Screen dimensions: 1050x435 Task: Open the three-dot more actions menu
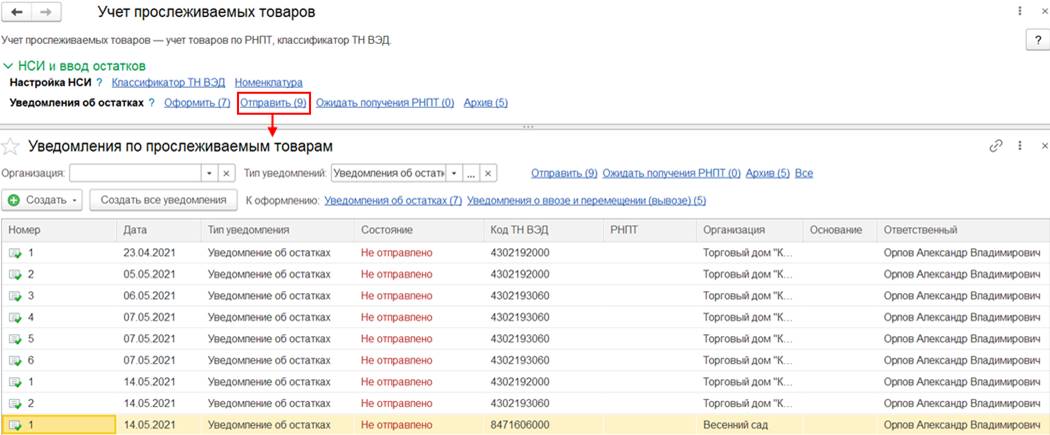[1021, 146]
